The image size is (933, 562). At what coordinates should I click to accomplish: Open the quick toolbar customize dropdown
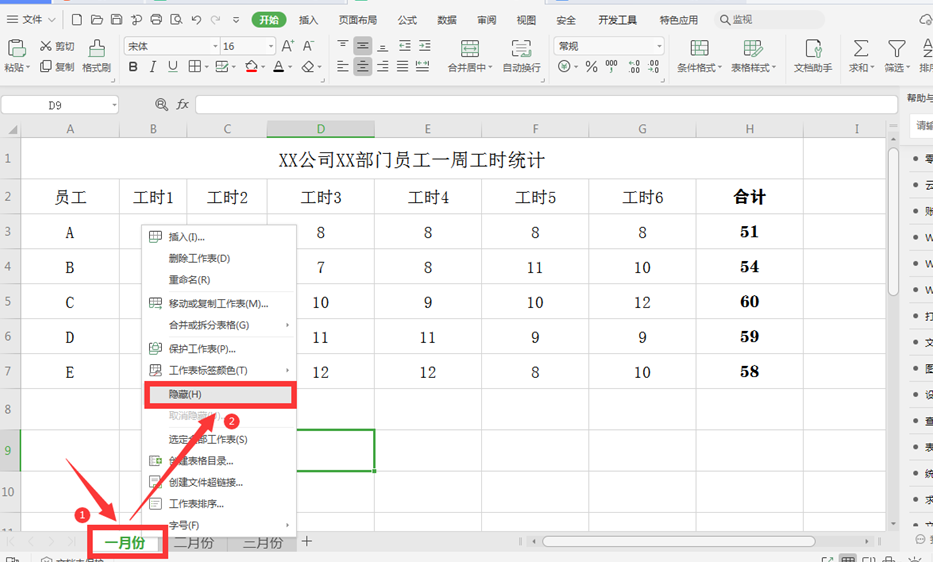pyautogui.click(x=236, y=20)
